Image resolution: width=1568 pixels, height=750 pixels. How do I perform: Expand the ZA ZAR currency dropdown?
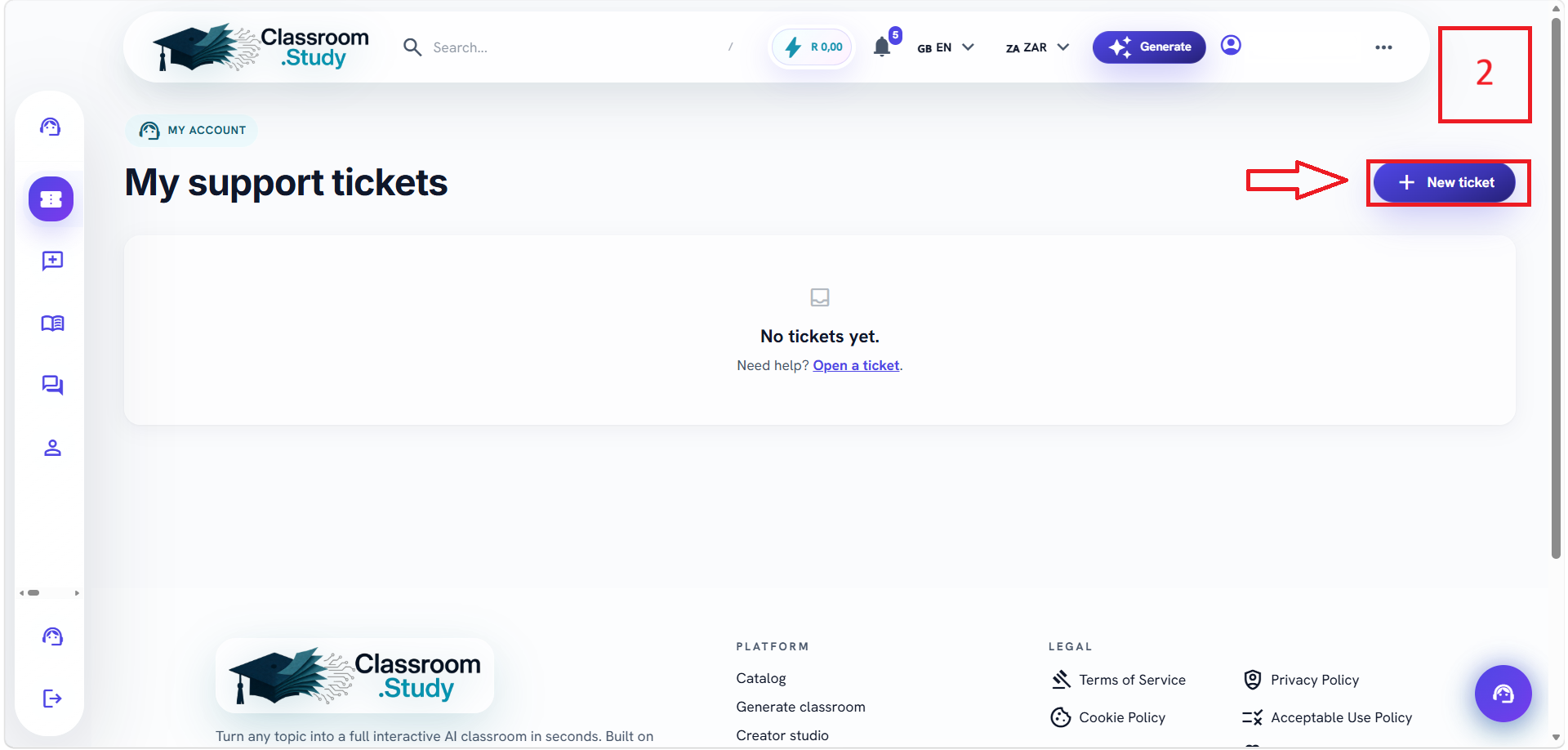coord(1037,47)
